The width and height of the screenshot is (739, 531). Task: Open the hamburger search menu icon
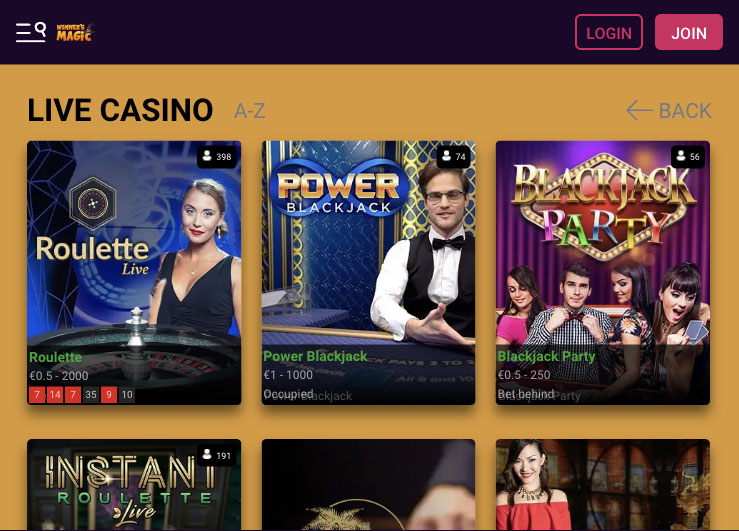pos(31,32)
